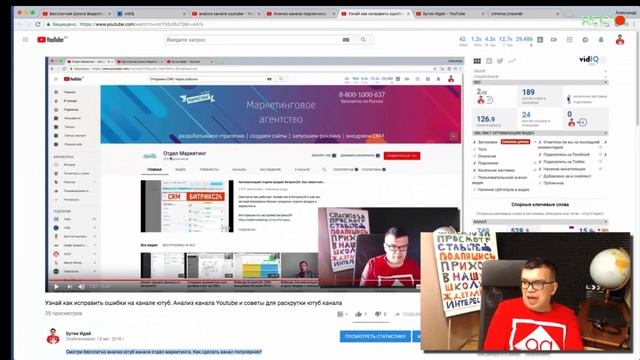Screen dimensions: 640x360
Task: Click the 35 просмотров view count
Action: pos(64,313)
